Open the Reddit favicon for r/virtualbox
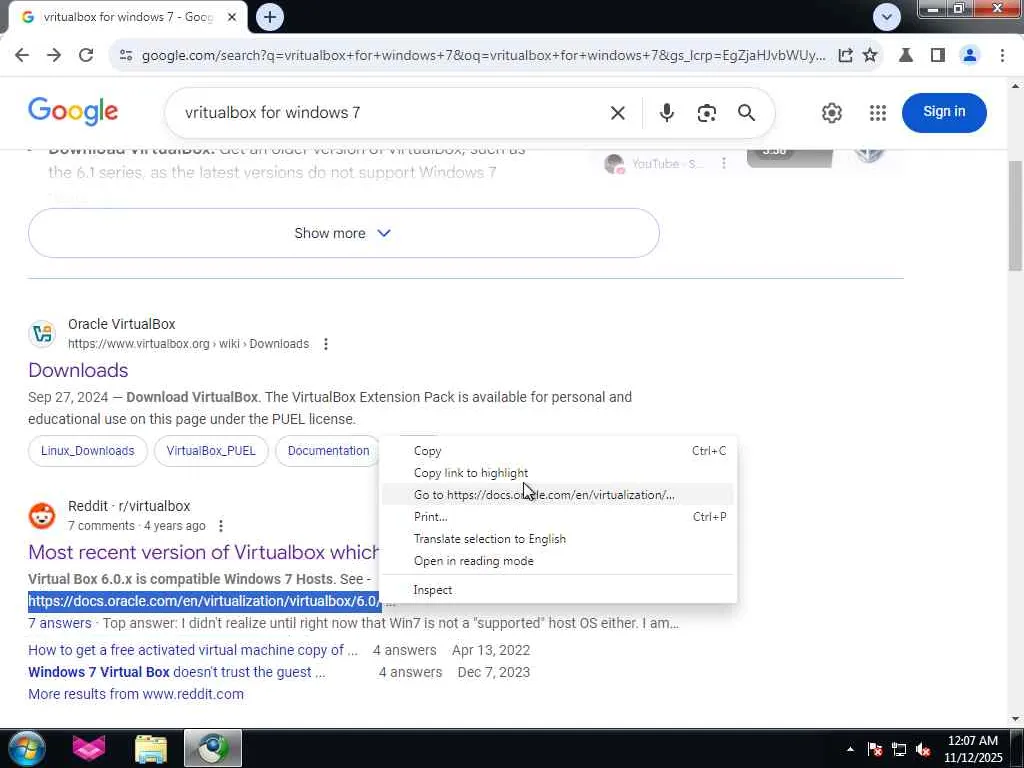Viewport: 1024px width, 768px height. point(42,516)
